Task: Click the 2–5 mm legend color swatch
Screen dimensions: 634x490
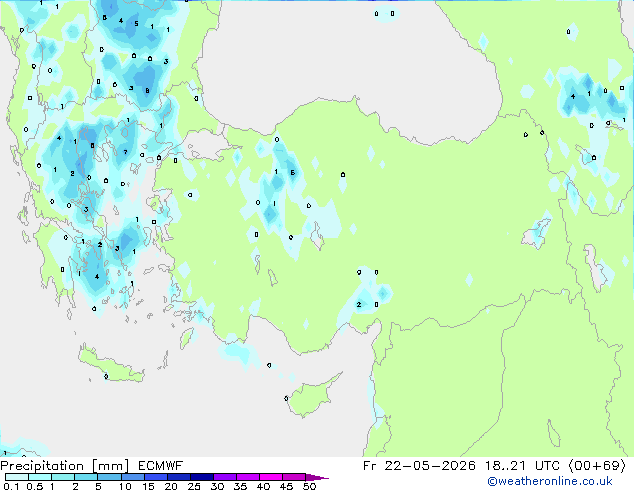Action: [86, 477]
